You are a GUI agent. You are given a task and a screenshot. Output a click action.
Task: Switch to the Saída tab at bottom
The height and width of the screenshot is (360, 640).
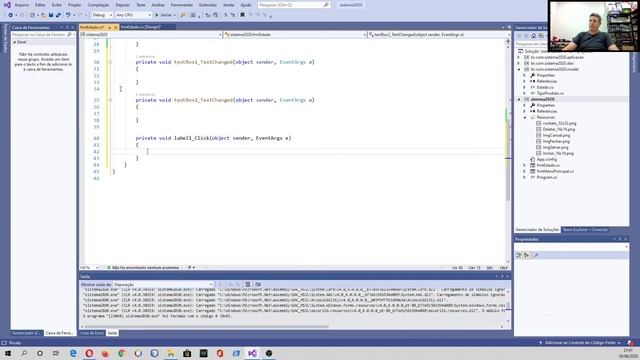[112, 333]
